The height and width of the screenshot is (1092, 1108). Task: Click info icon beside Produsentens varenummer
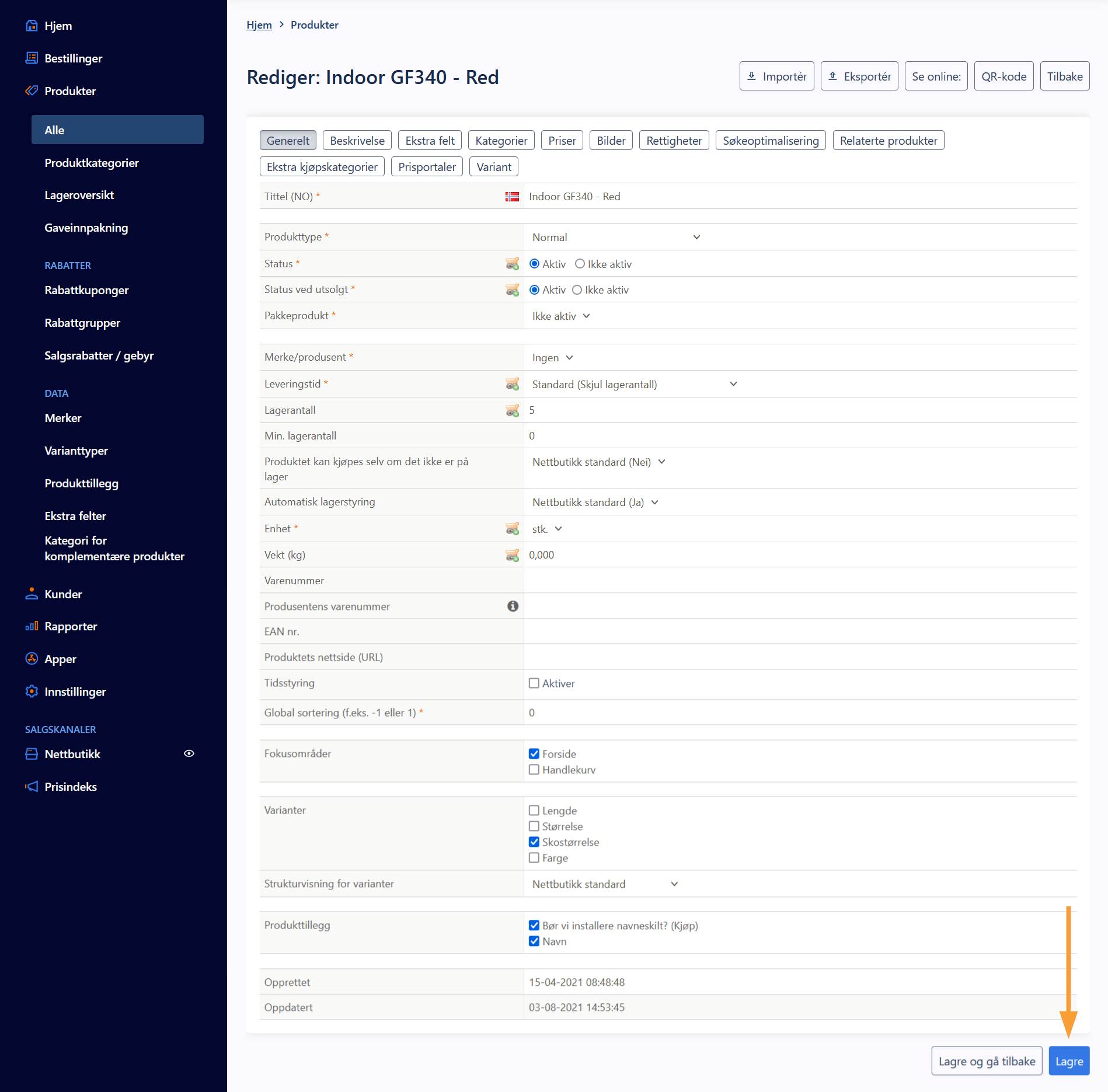pos(513,606)
